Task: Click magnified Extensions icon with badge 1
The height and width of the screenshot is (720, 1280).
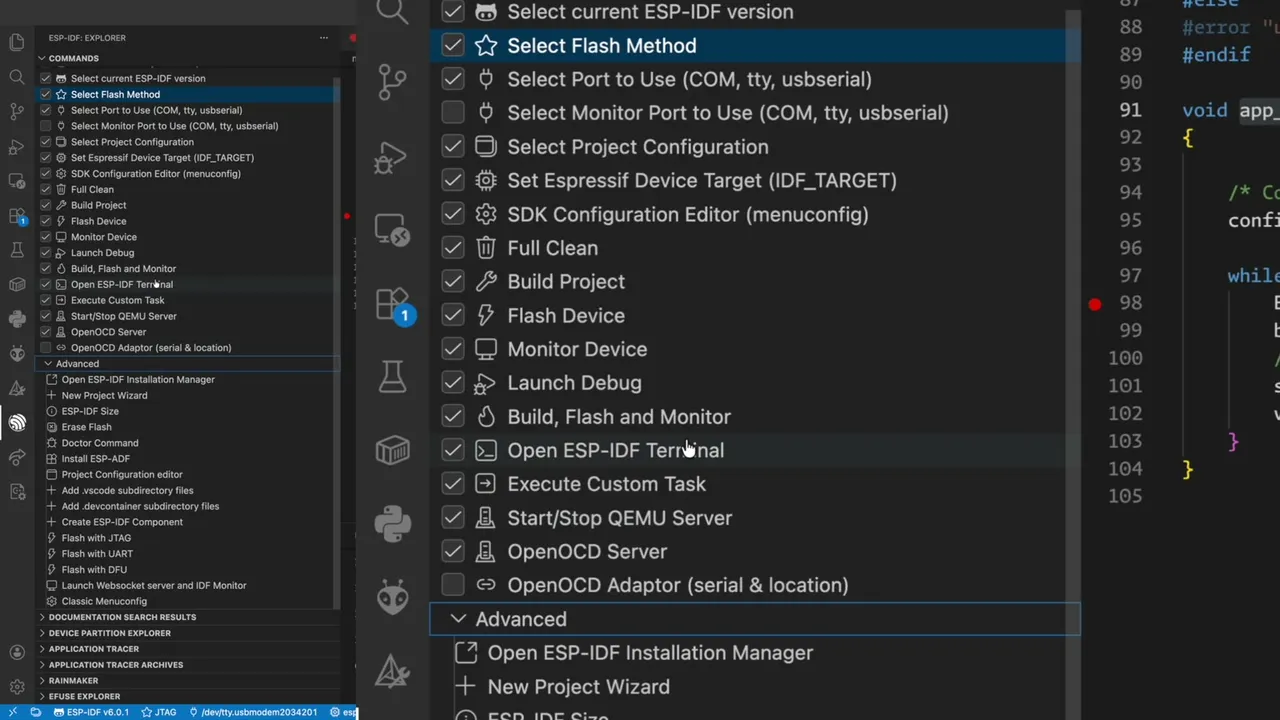Action: (394, 305)
